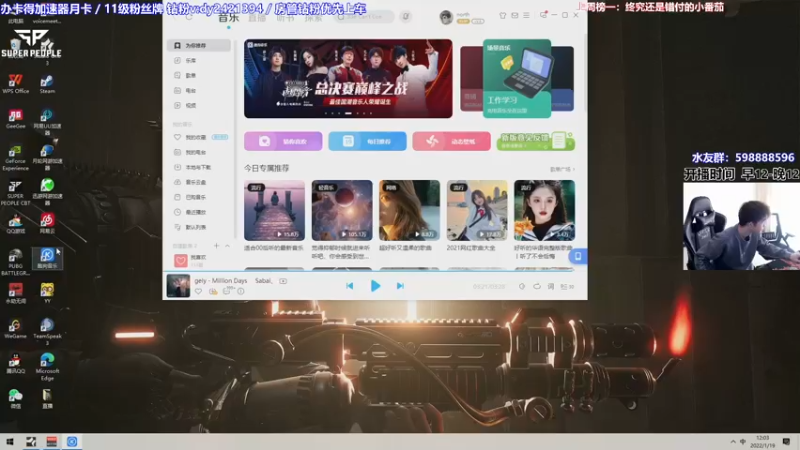Open the 歌单广场 link

click(x=562, y=169)
